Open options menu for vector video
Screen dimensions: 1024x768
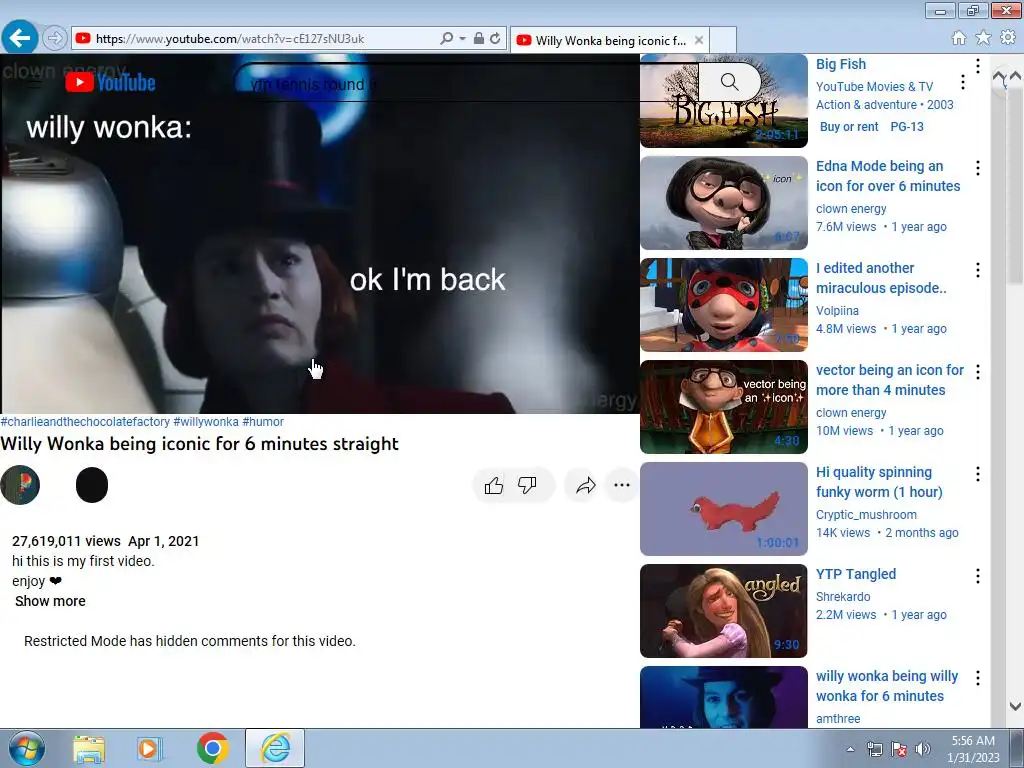[978, 372]
